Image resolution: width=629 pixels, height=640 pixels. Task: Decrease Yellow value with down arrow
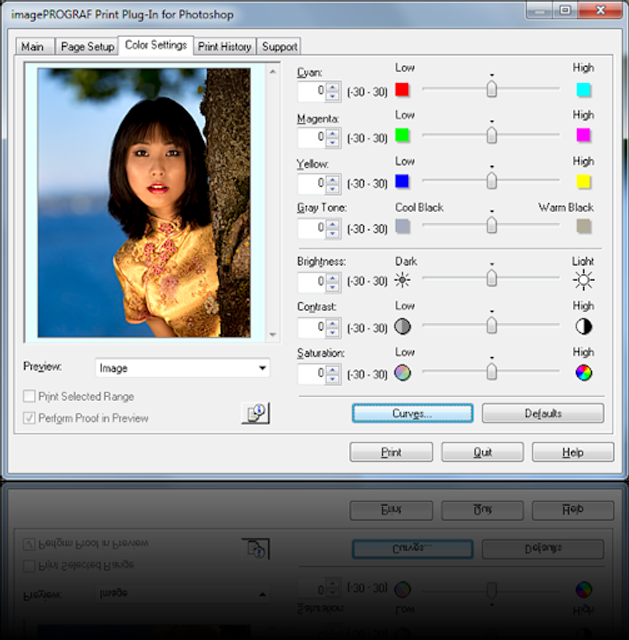click(x=333, y=189)
